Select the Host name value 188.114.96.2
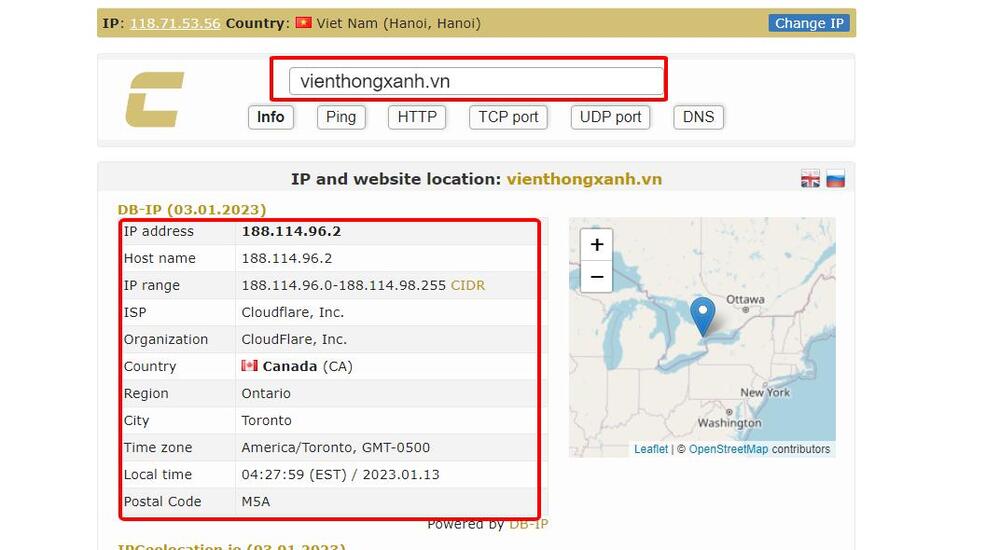1000x550 pixels. point(287,258)
